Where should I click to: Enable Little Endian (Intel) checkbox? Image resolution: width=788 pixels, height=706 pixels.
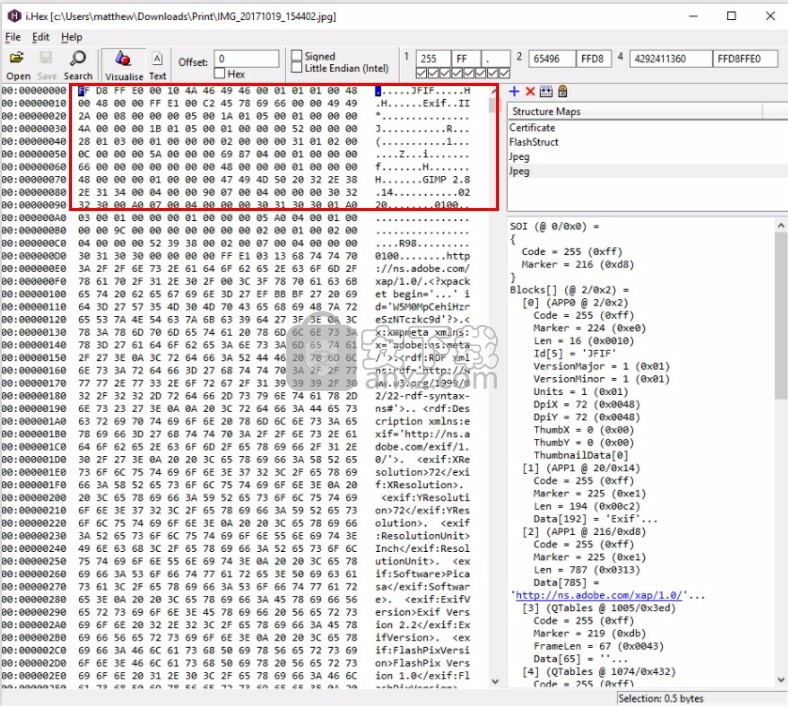[297, 68]
